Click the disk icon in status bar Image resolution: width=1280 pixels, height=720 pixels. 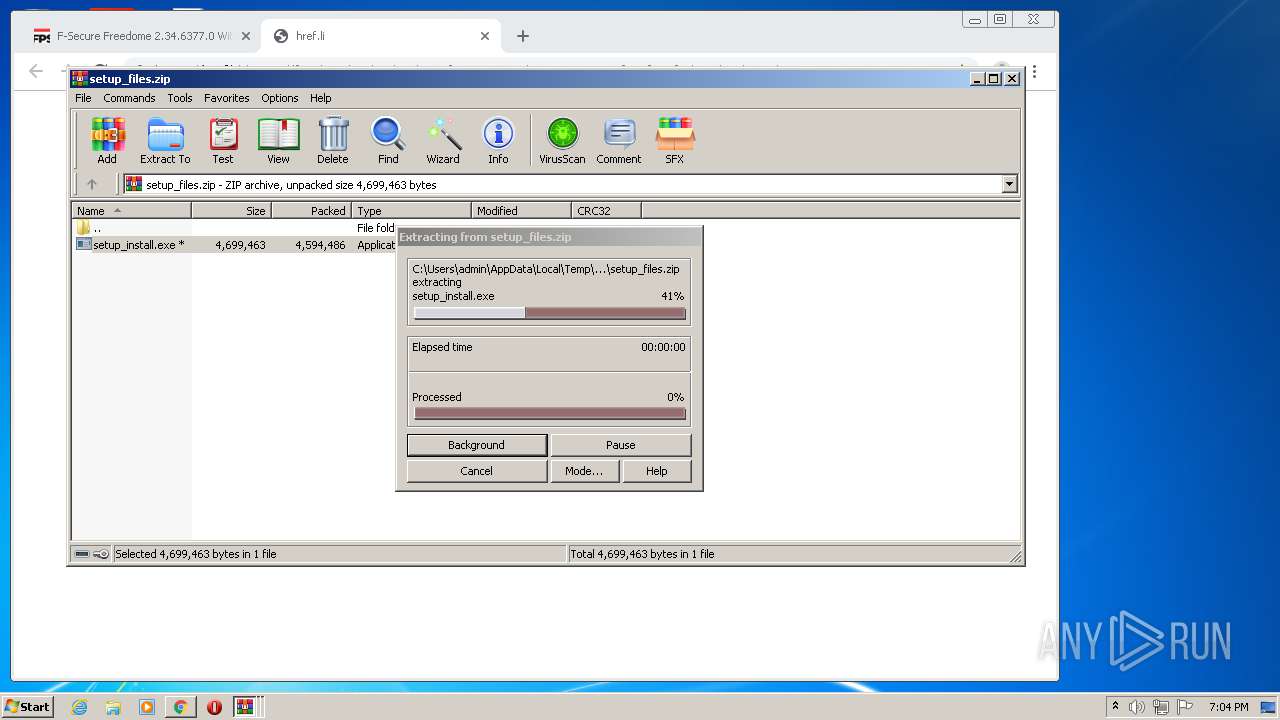(82, 554)
